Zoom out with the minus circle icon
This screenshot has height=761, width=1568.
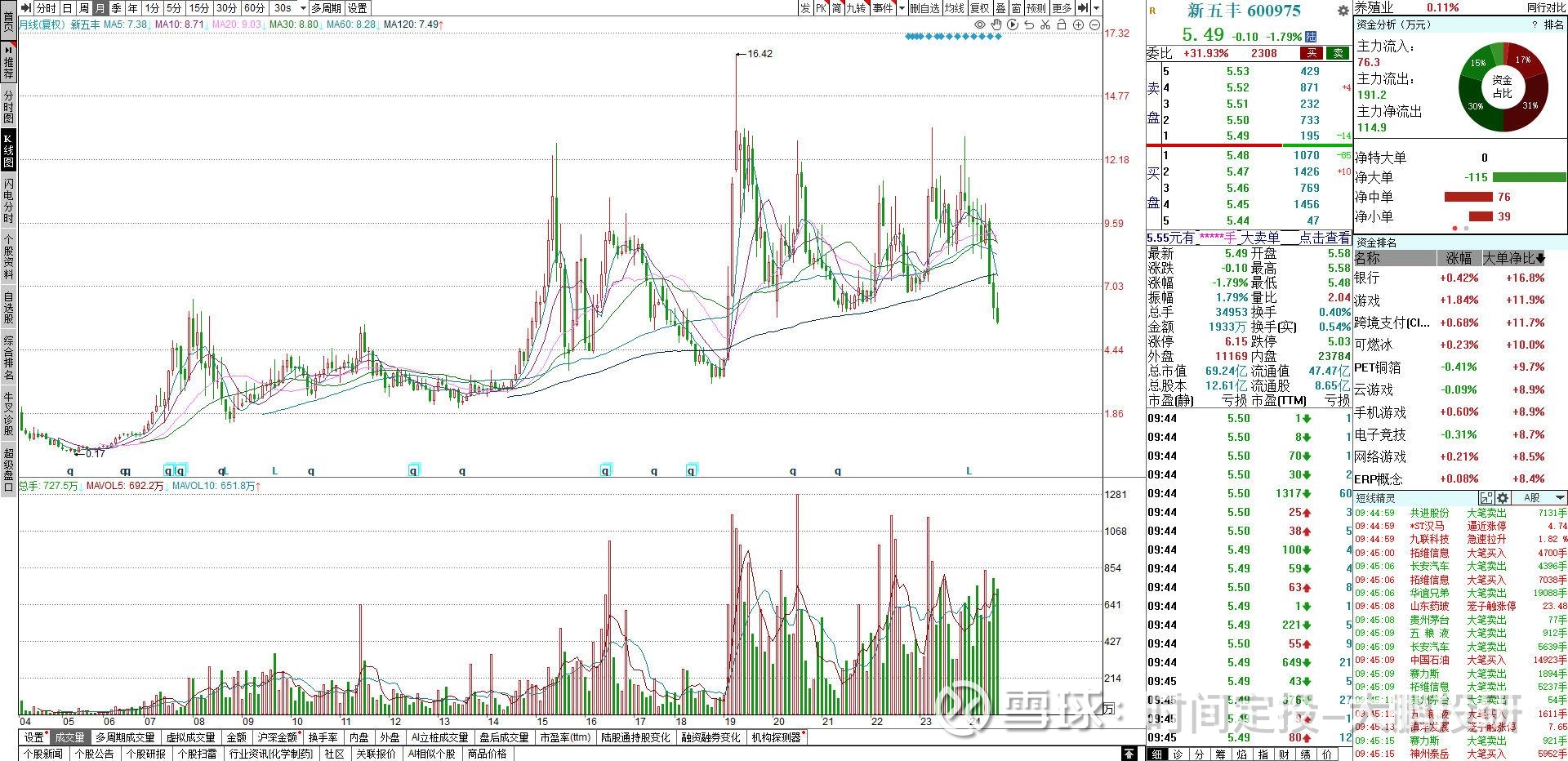tap(1094, 25)
